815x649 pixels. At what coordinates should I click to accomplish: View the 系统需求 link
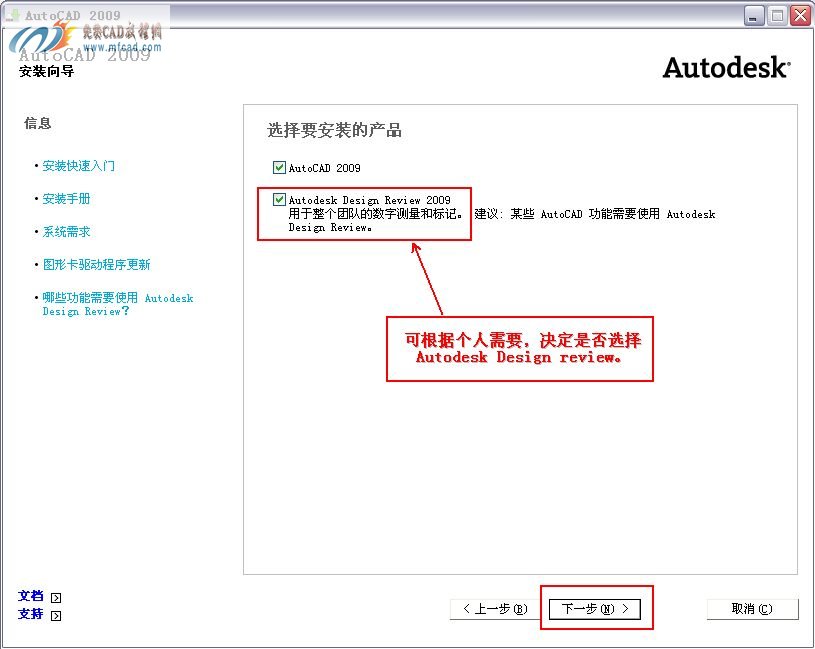tap(67, 232)
